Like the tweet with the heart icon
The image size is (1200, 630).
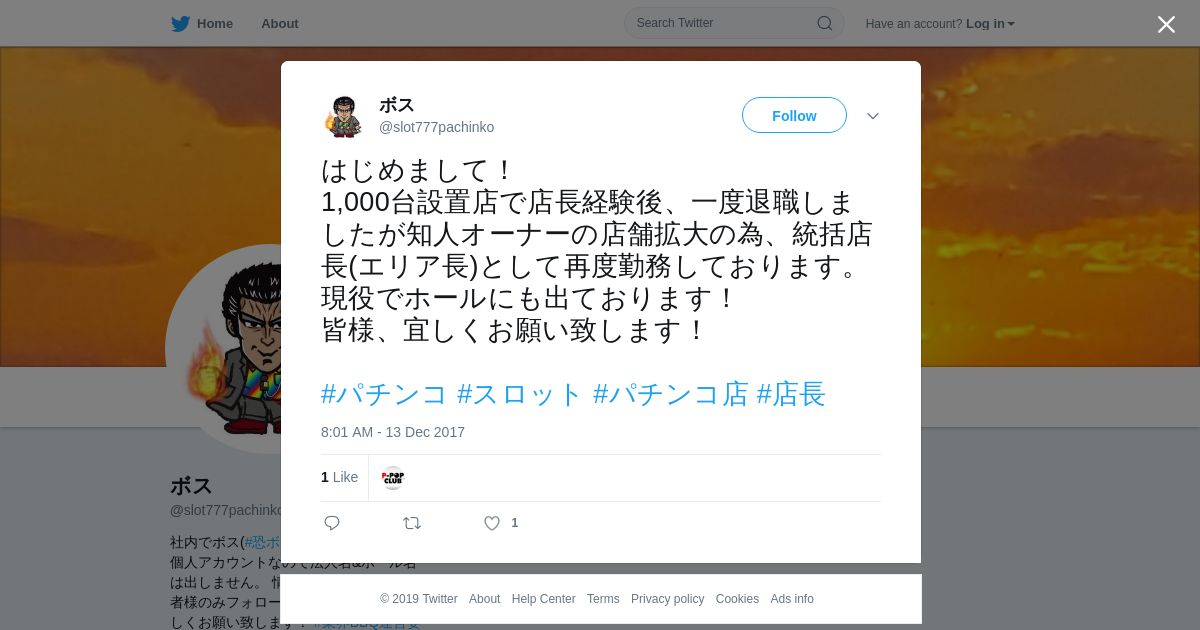[491, 523]
